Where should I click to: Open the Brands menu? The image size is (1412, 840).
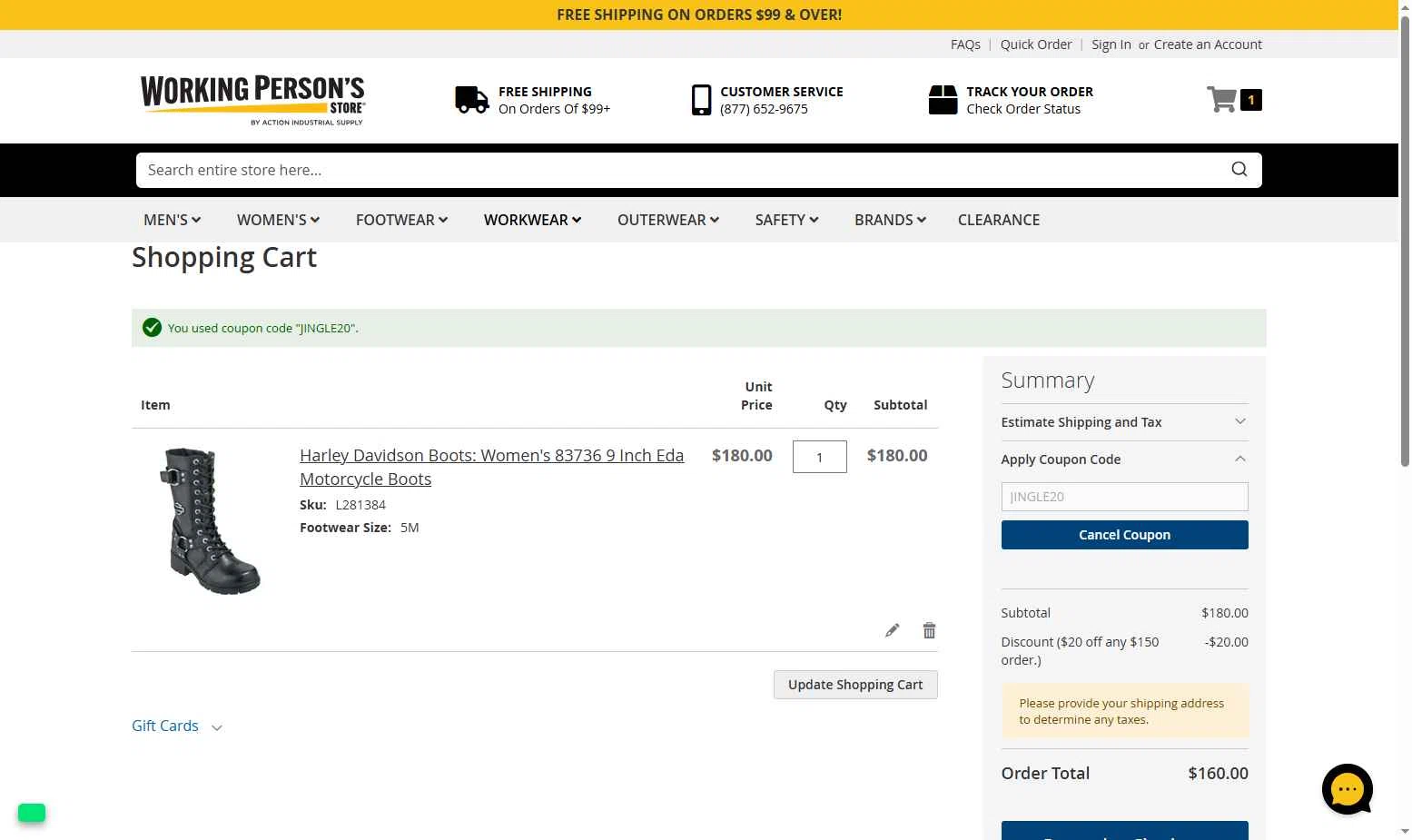(x=890, y=220)
